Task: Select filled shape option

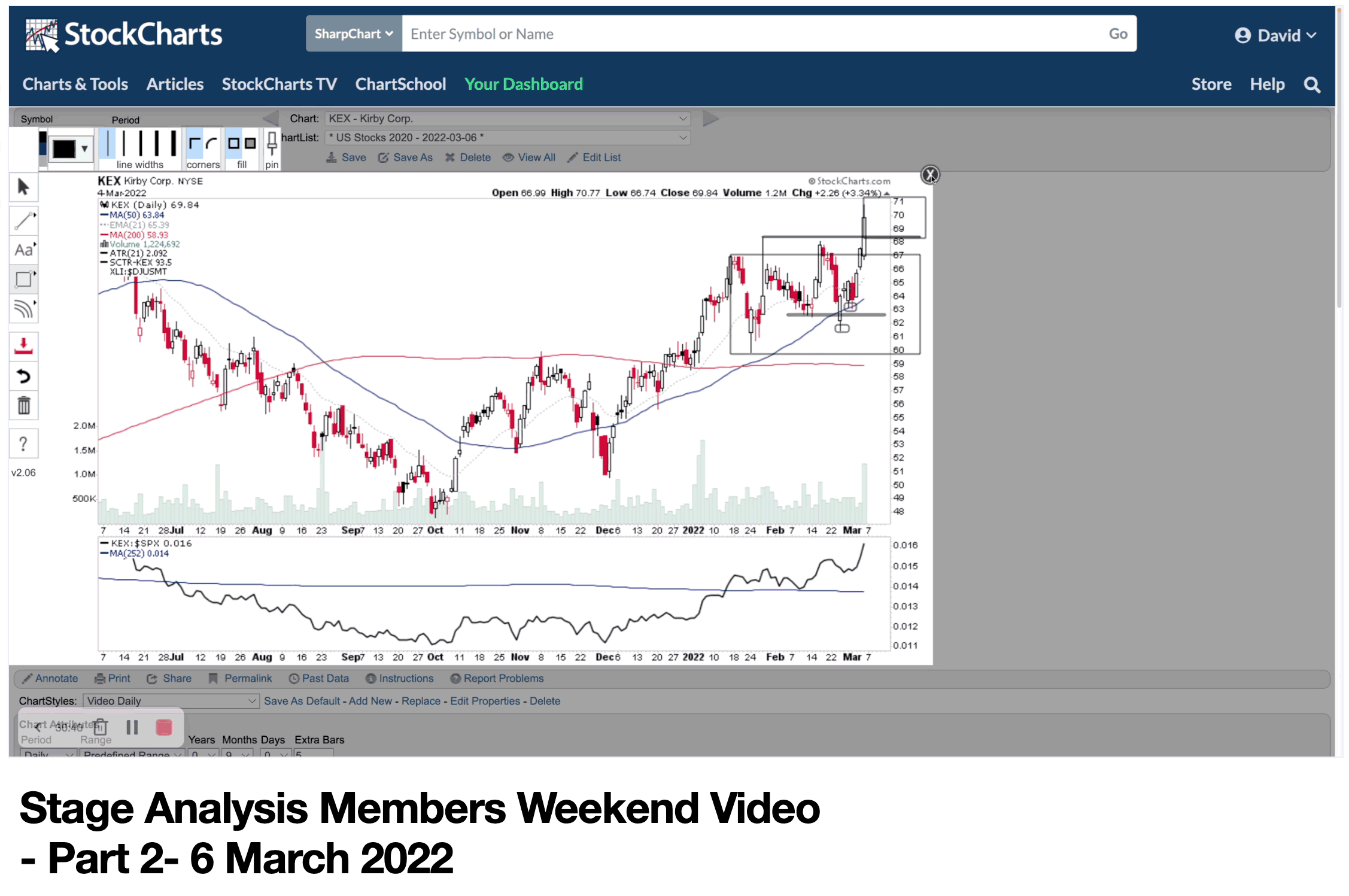Action: click(x=250, y=144)
